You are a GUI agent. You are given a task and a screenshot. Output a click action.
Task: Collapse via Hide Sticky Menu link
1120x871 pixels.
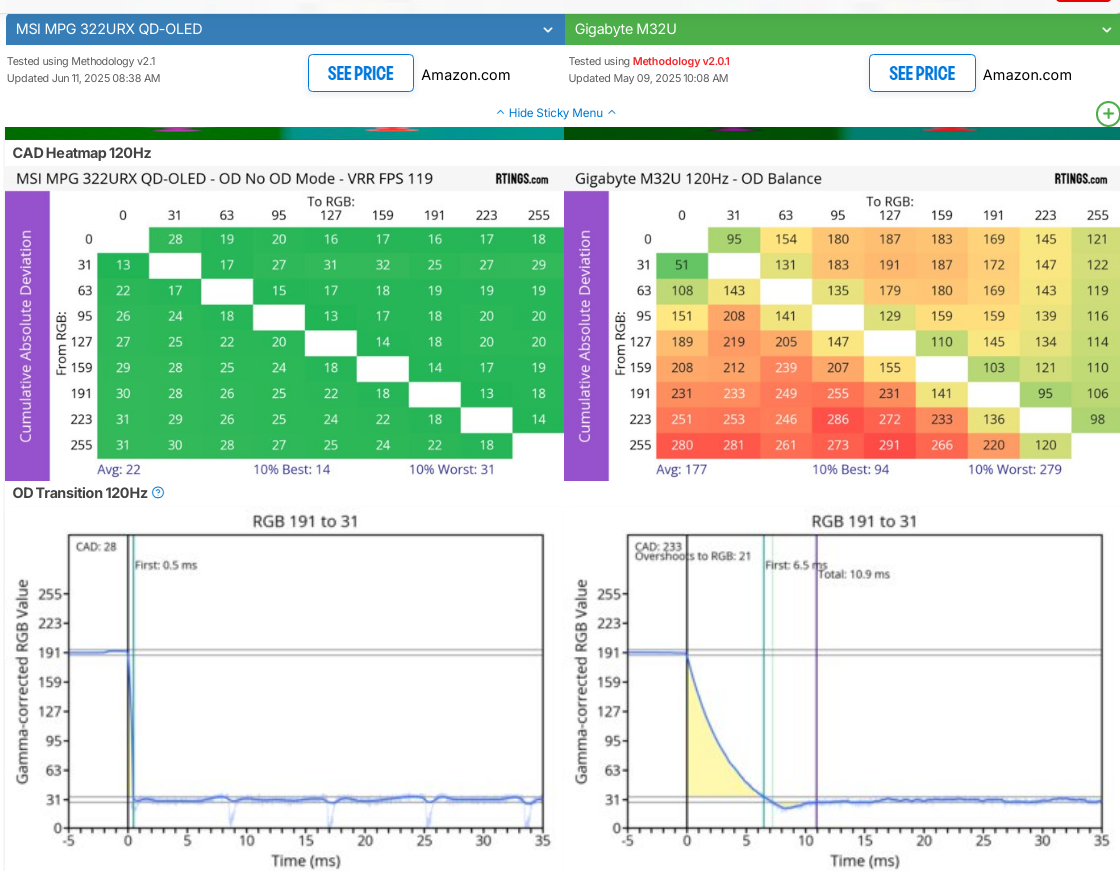click(x=556, y=113)
